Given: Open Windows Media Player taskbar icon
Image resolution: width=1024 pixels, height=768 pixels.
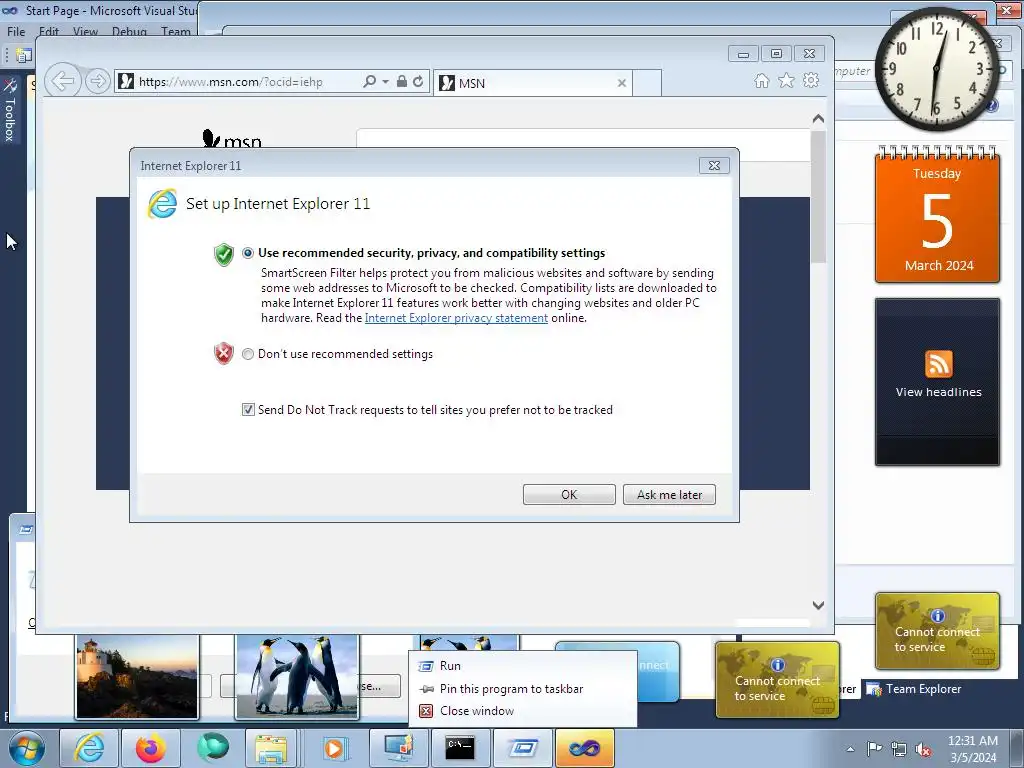Looking at the screenshot, I should coord(334,748).
